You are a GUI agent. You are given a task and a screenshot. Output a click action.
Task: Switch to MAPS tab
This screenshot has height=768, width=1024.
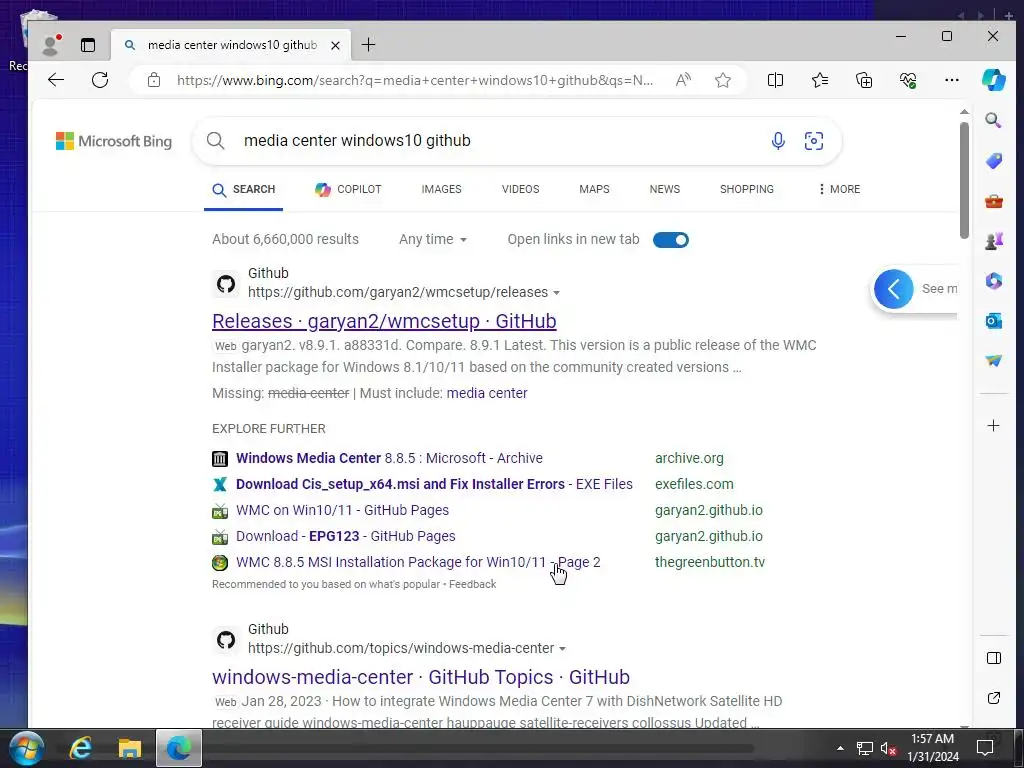(x=594, y=189)
